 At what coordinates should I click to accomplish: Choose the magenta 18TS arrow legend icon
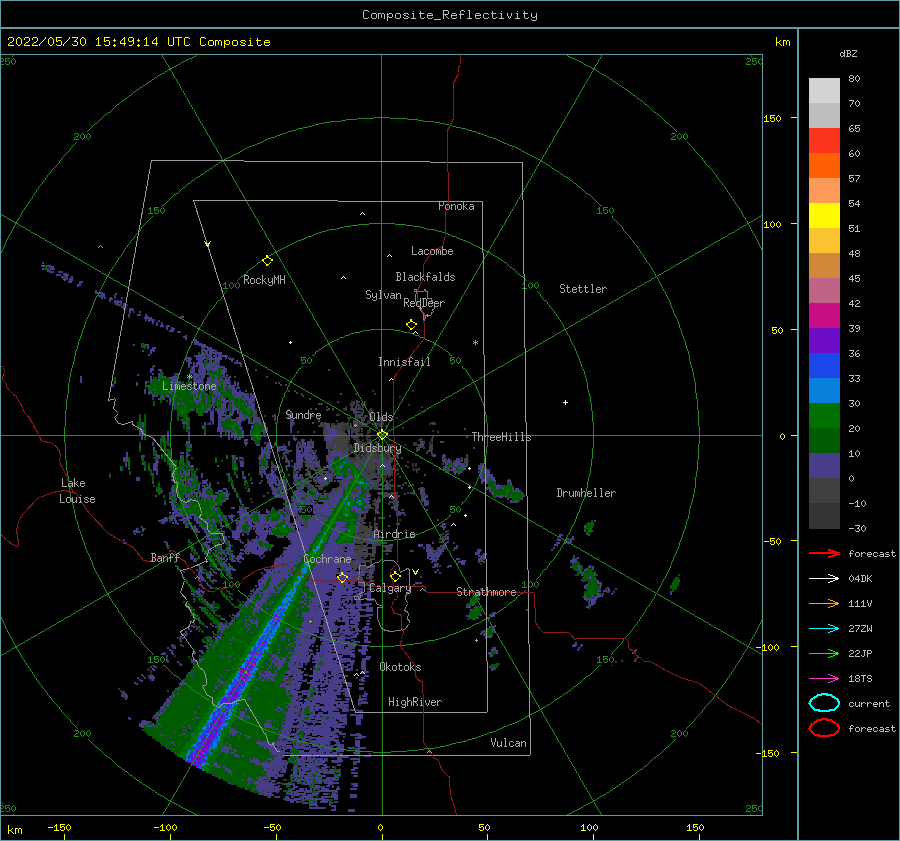point(824,679)
